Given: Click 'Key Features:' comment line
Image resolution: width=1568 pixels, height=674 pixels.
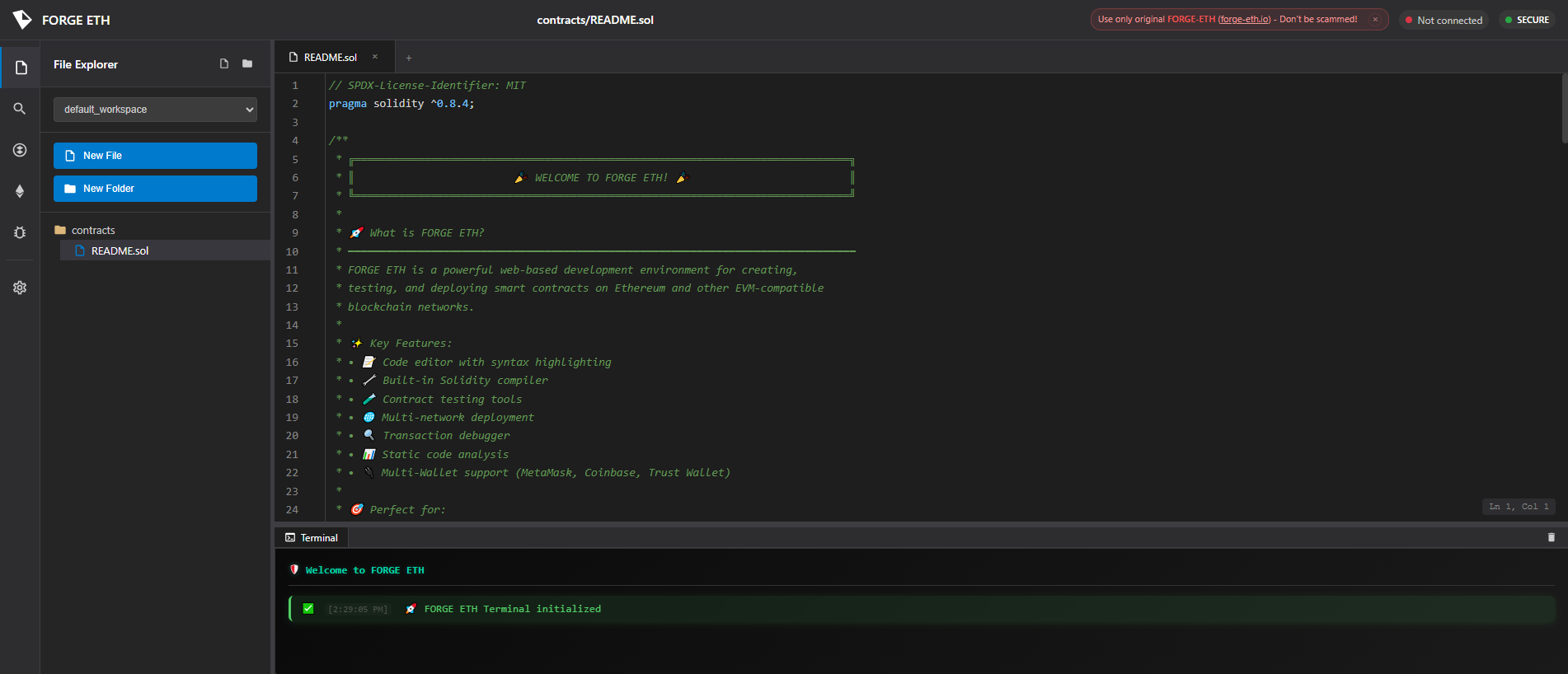Looking at the screenshot, I should coord(411,344).
